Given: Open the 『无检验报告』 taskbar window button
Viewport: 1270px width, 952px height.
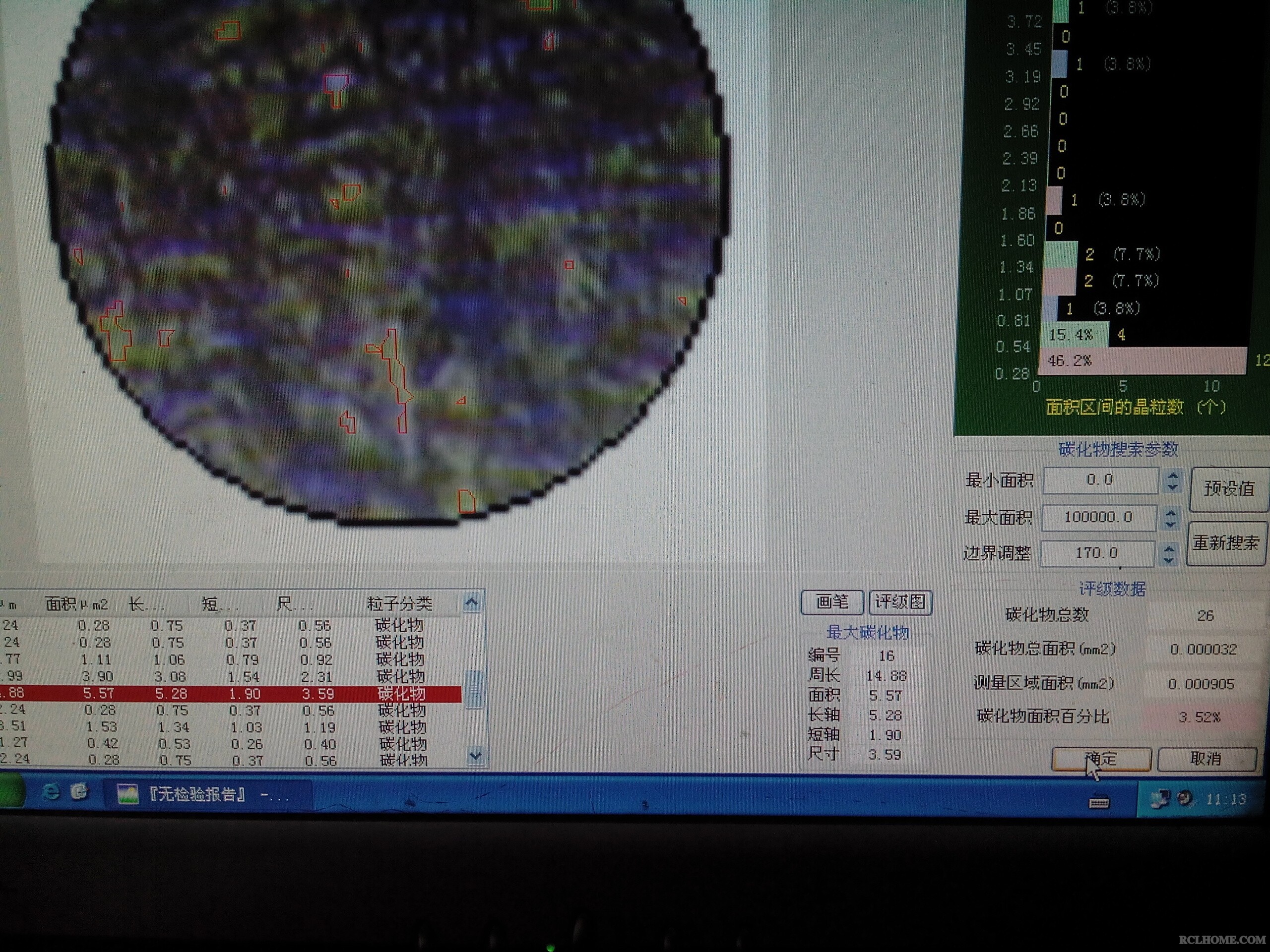Looking at the screenshot, I should pyautogui.click(x=208, y=795).
